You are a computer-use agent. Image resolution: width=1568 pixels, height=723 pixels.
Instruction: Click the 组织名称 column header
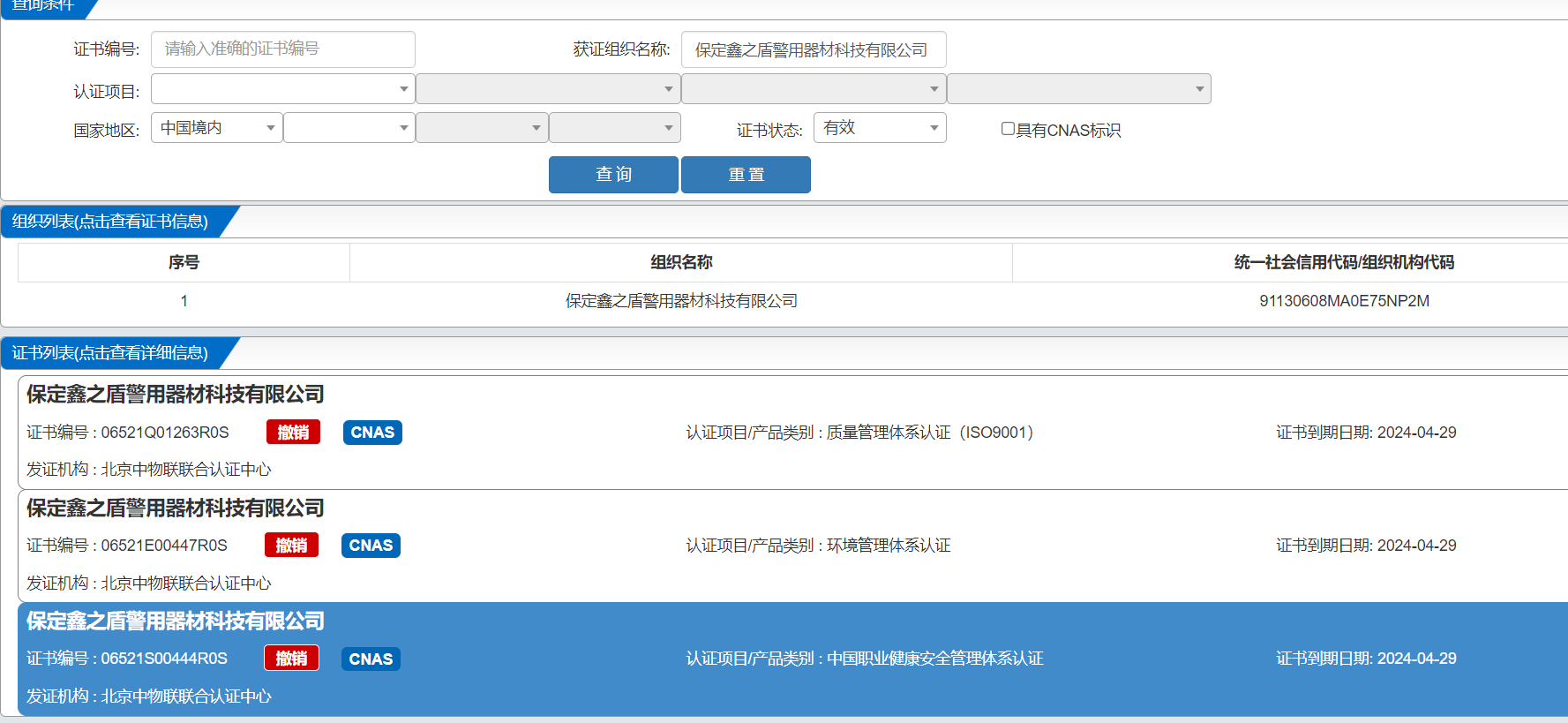681,262
